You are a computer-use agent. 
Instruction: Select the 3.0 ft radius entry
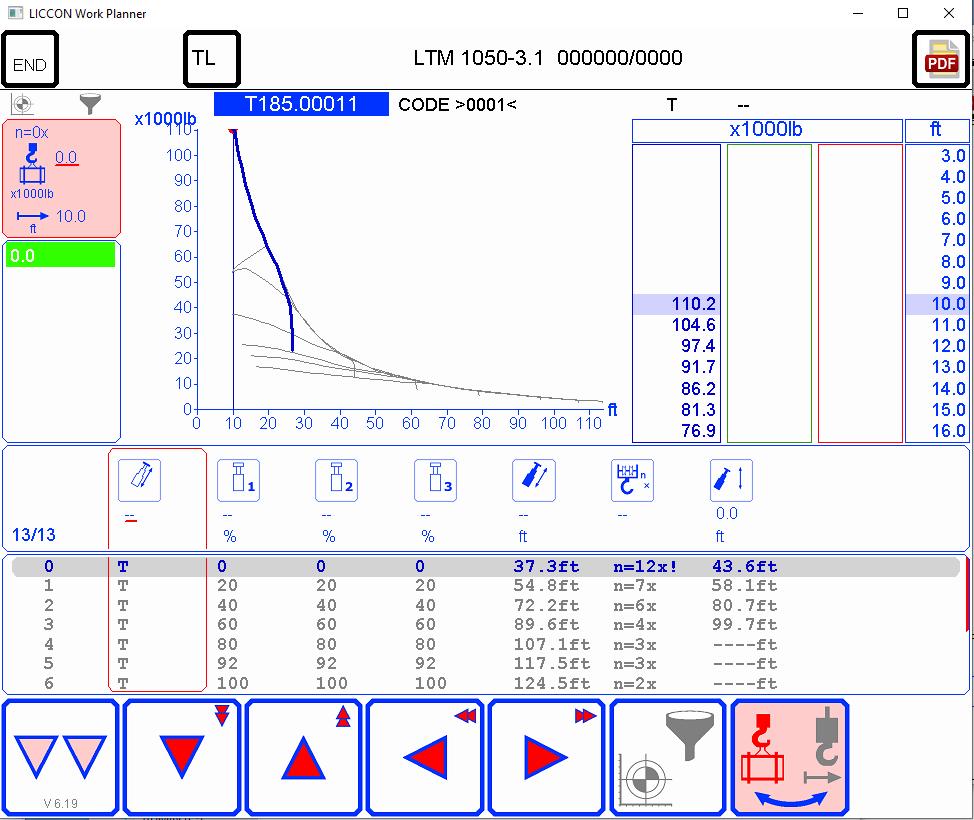click(x=953, y=155)
